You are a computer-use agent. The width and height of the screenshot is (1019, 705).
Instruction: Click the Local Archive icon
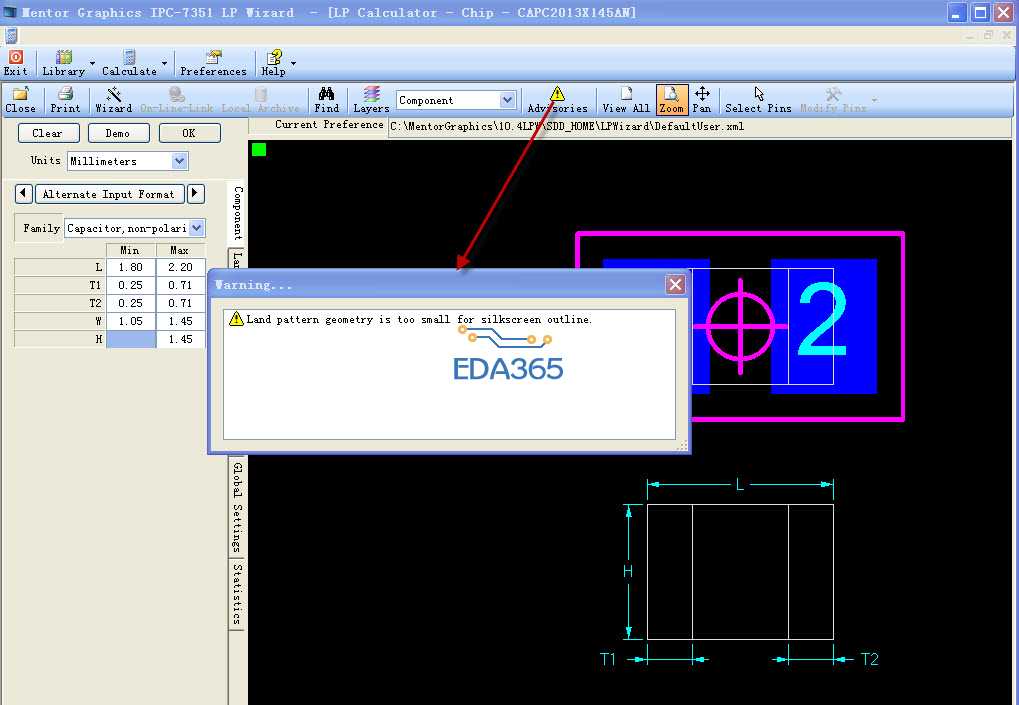261,100
